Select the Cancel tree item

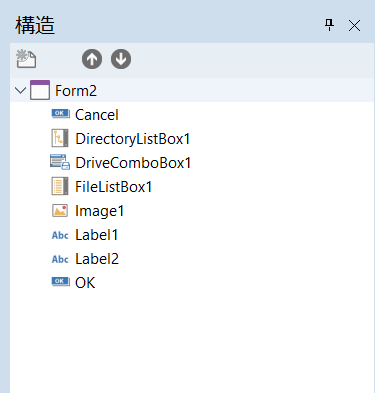(97, 115)
